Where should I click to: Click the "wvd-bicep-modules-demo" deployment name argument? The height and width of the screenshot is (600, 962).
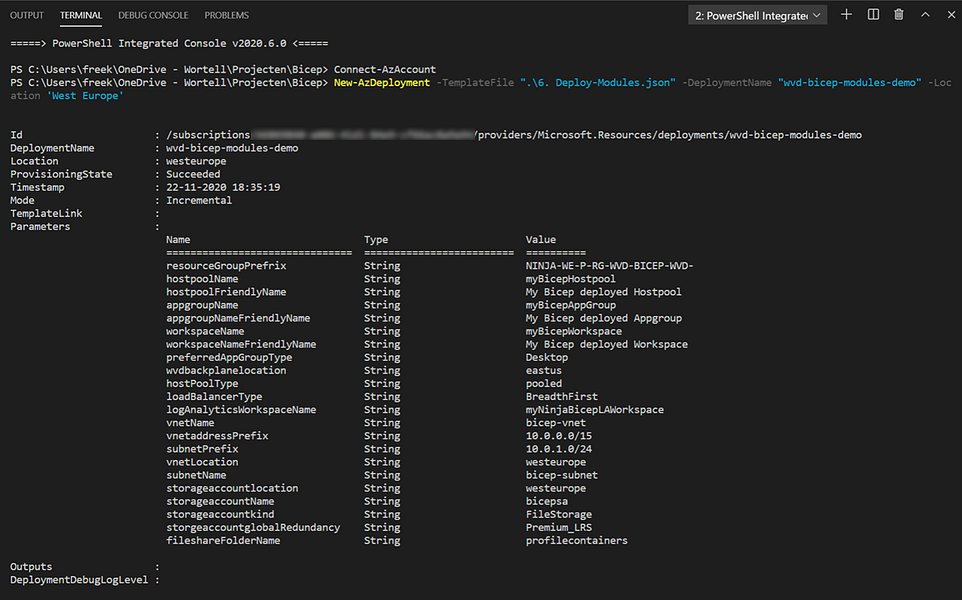850,82
